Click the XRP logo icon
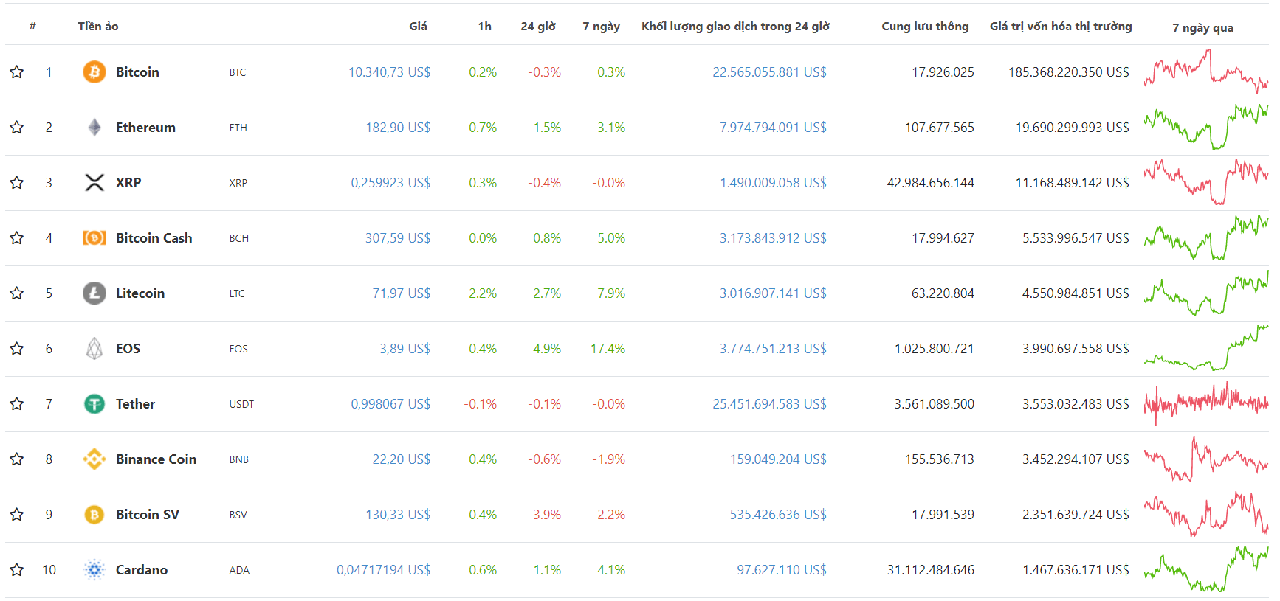Image resolution: width=1280 pixels, height=601 pixels. (x=94, y=182)
